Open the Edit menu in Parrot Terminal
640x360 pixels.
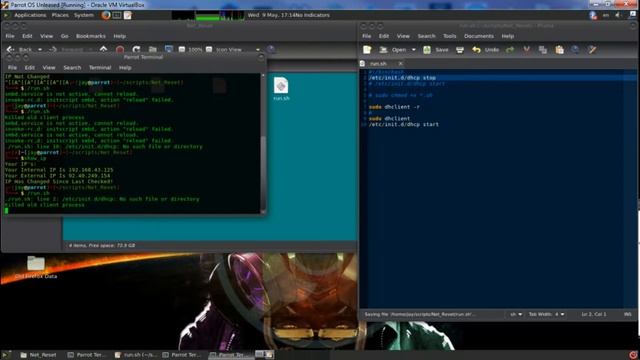(x=30, y=68)
